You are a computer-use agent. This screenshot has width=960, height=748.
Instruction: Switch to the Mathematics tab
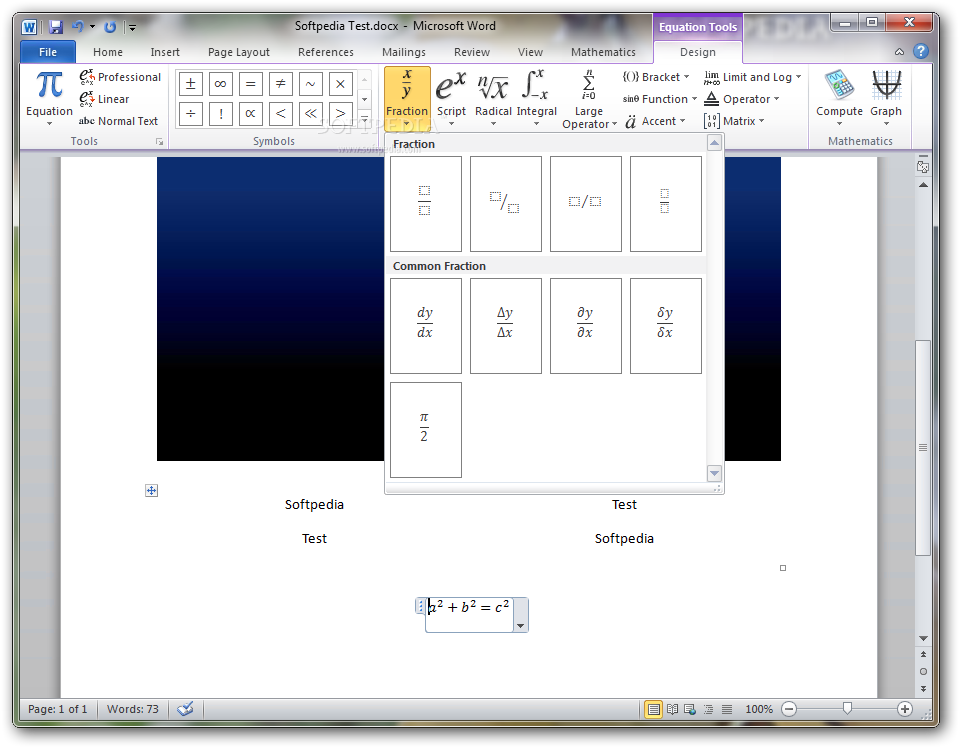point(603,52)
